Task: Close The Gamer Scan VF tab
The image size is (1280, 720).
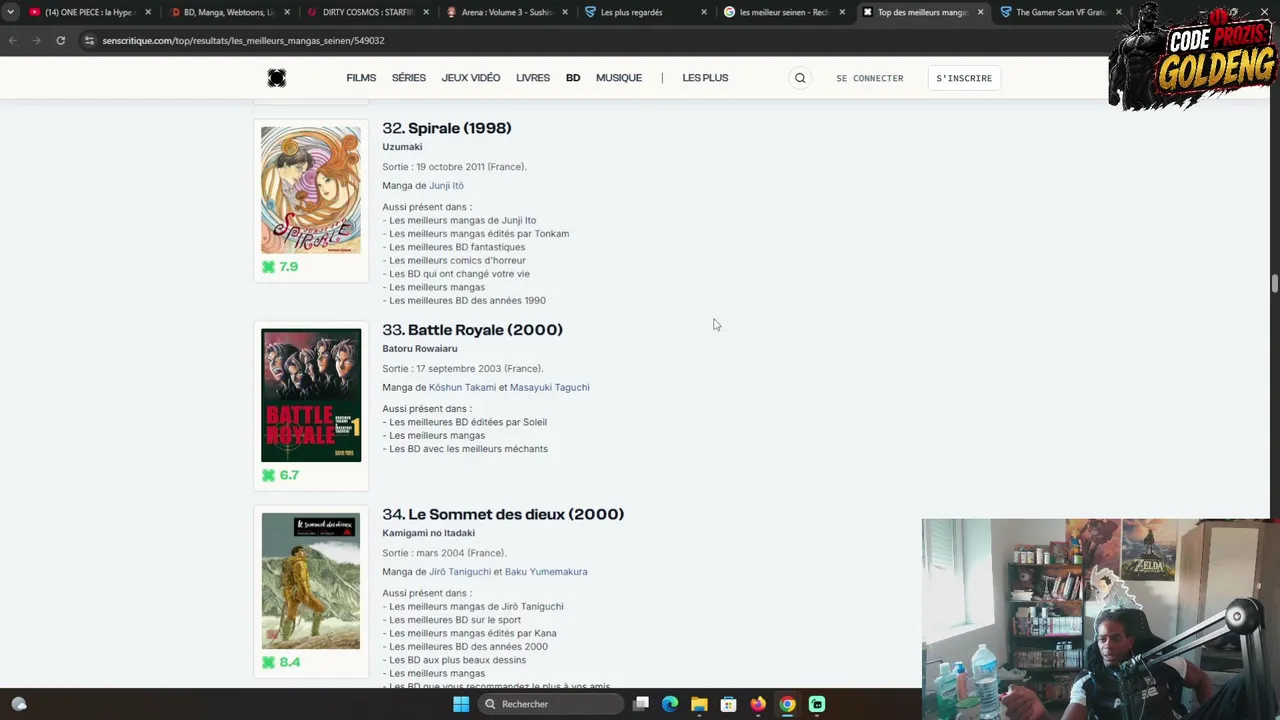Action: tap(1118, 12)
